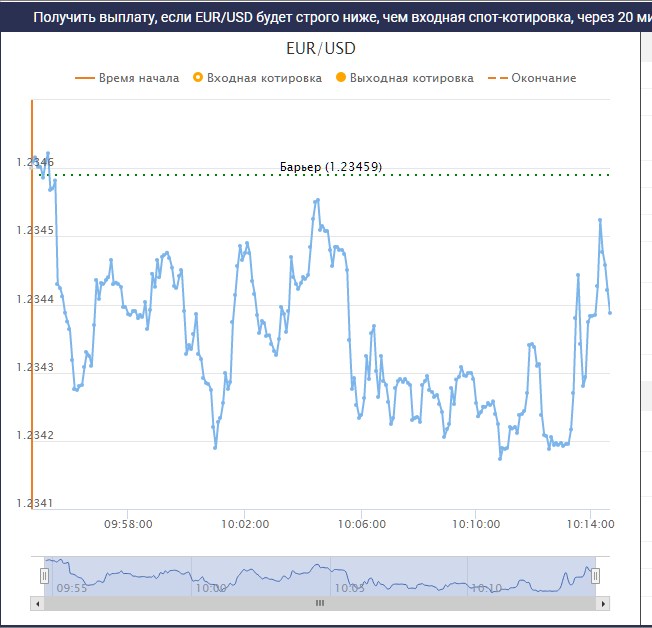Click the 10:02:00 time axis label
Viewport: 652px width, 628px height.
click(x=245, y=524)
